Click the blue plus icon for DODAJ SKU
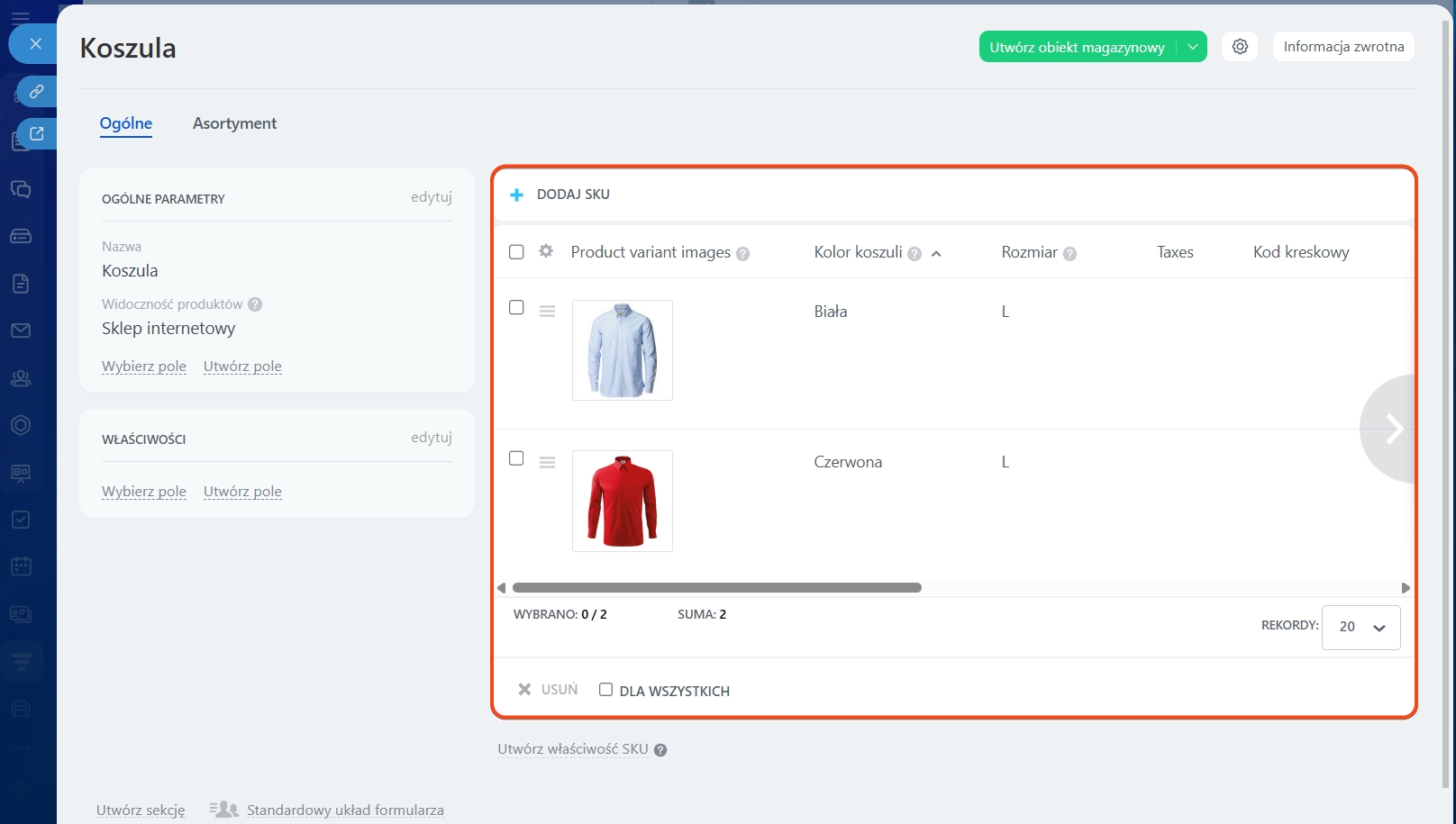 click(517, 195)
